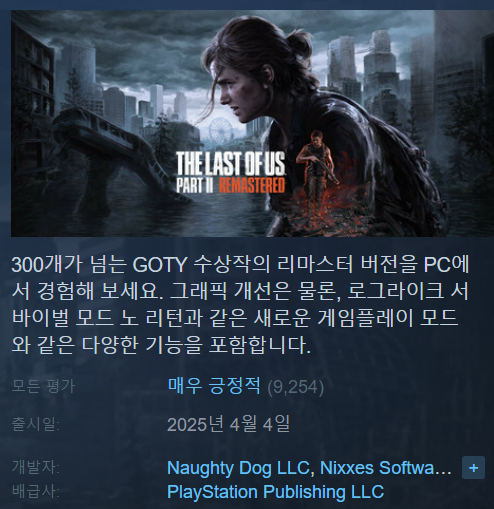Click the GOTY description paragraph
This screenshot has height=509, width=494.
(240, 305)
